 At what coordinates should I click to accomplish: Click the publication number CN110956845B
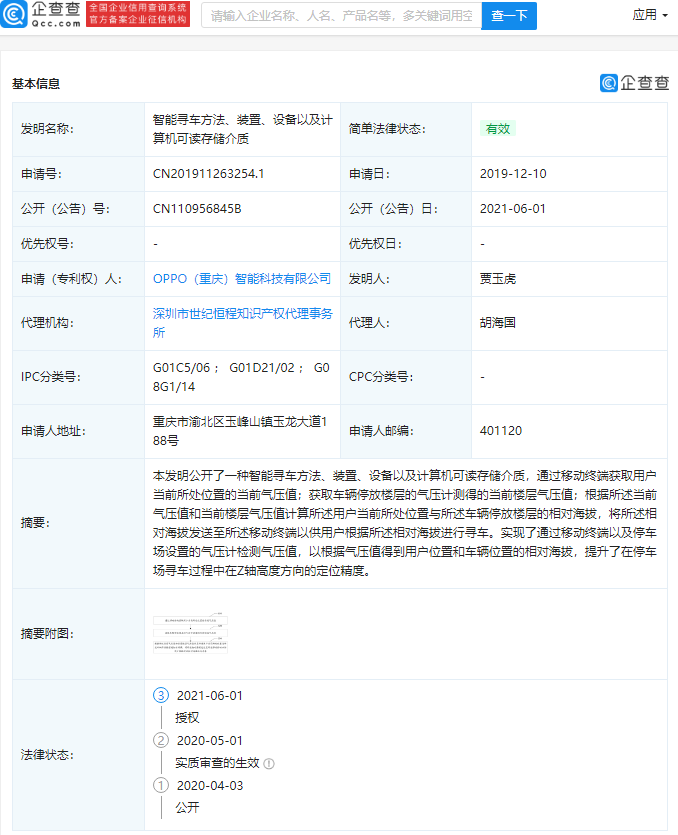(x=197, y=208)
